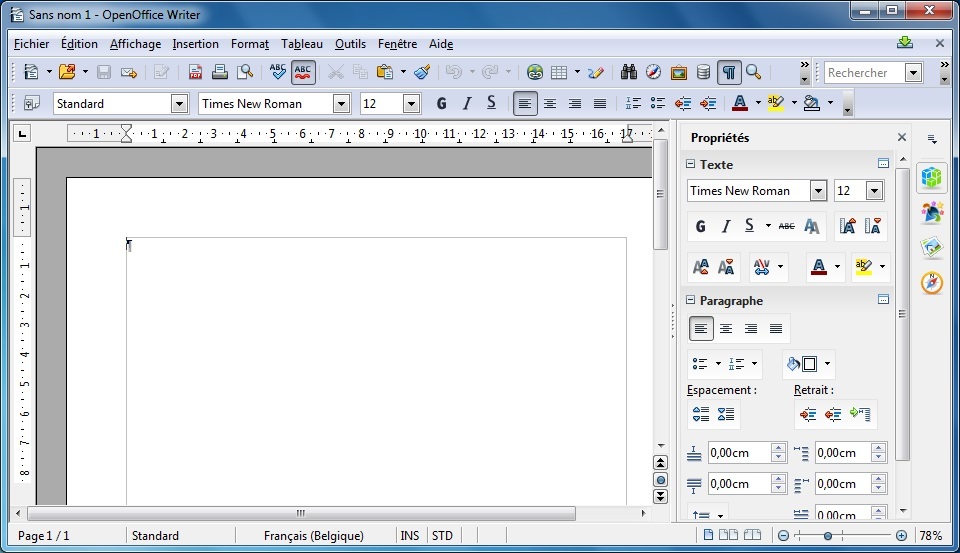This screenshot has height=553, width=960.
Task: Open toolbar font name dropdown
Action: [342, 103]
